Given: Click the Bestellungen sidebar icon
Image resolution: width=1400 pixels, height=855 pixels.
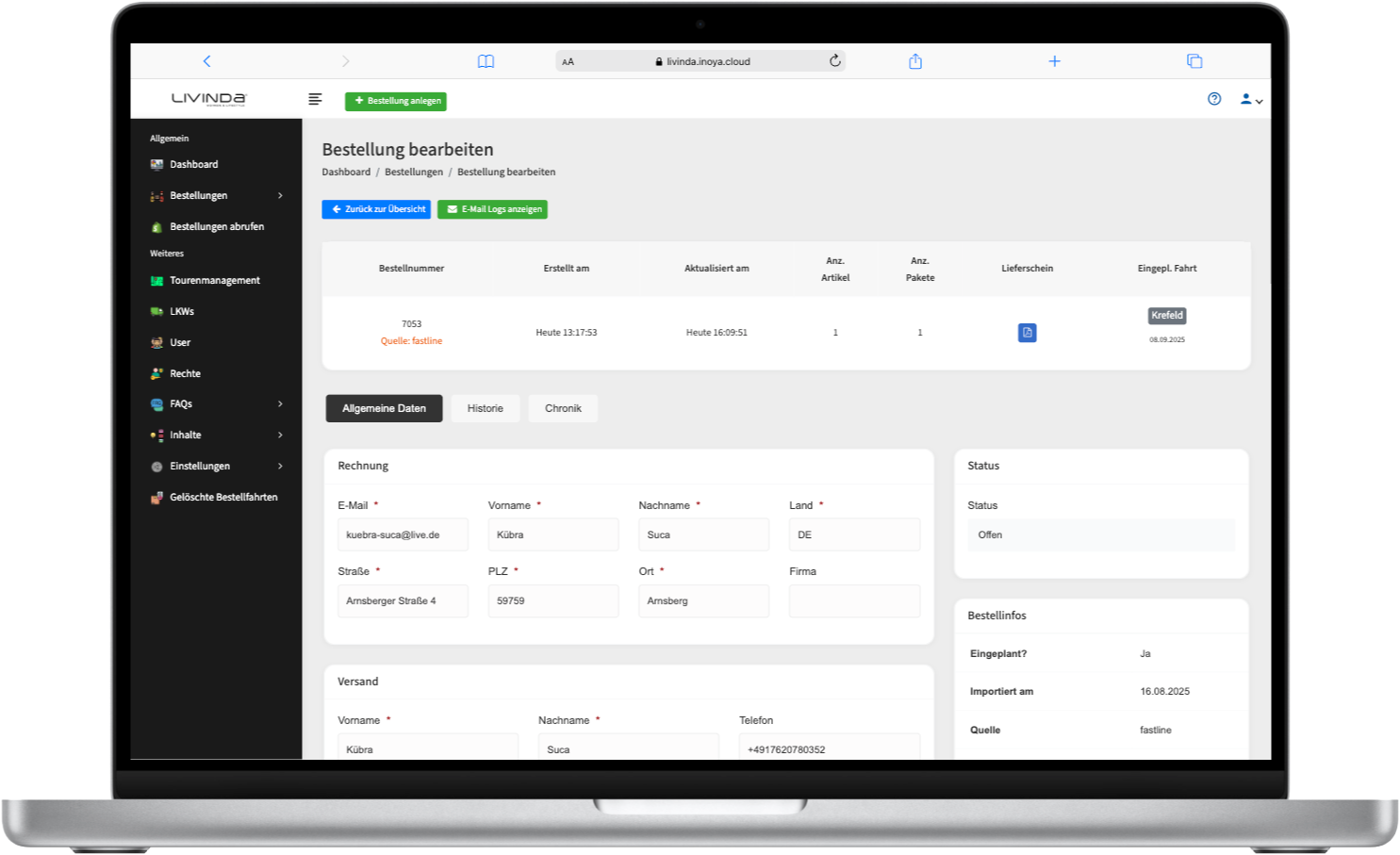Looking at the screenshot, I should click(156, 196).
